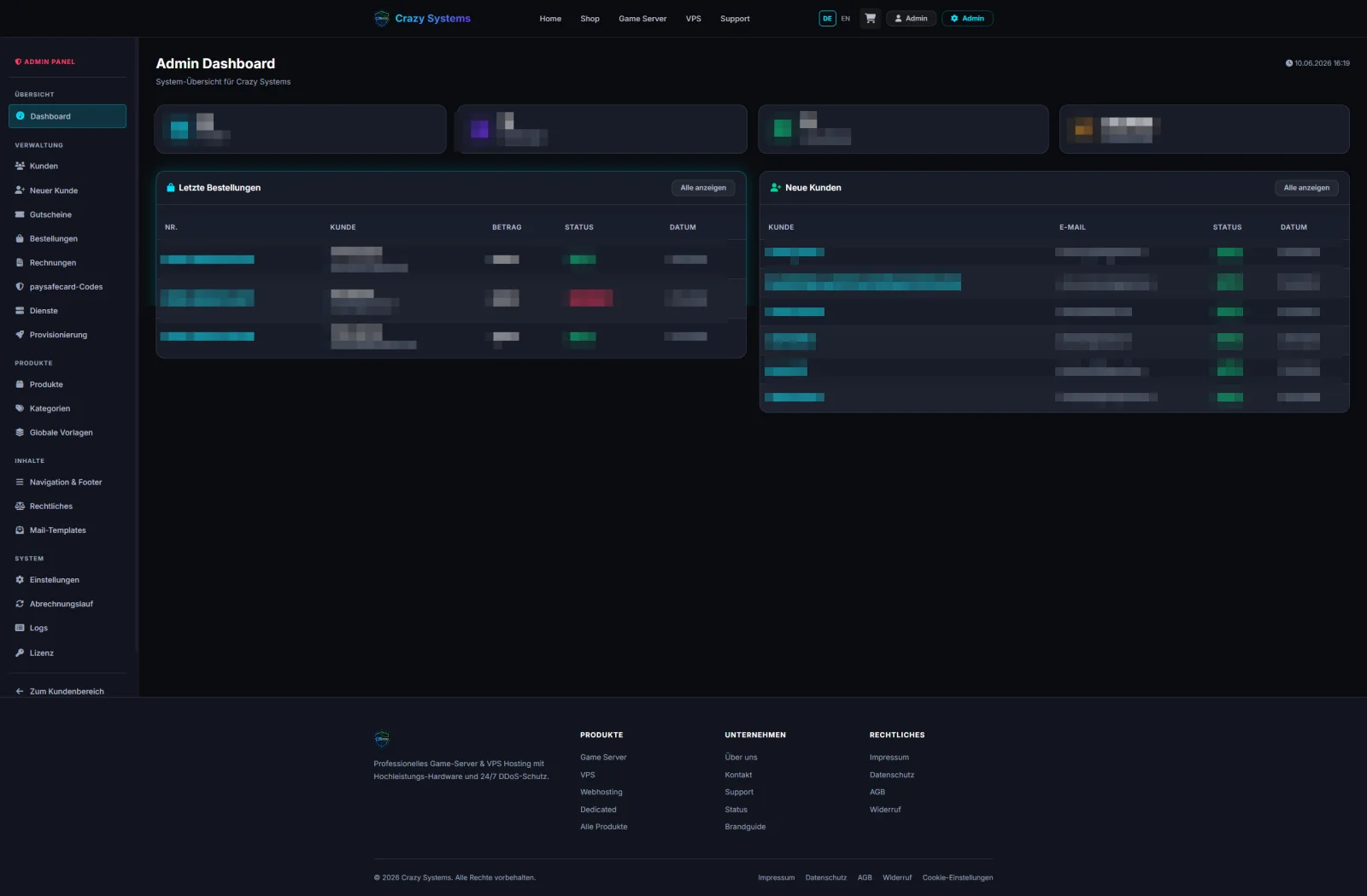
Task: Open the footer Webhosting link
Action: [x=601, y=792]
